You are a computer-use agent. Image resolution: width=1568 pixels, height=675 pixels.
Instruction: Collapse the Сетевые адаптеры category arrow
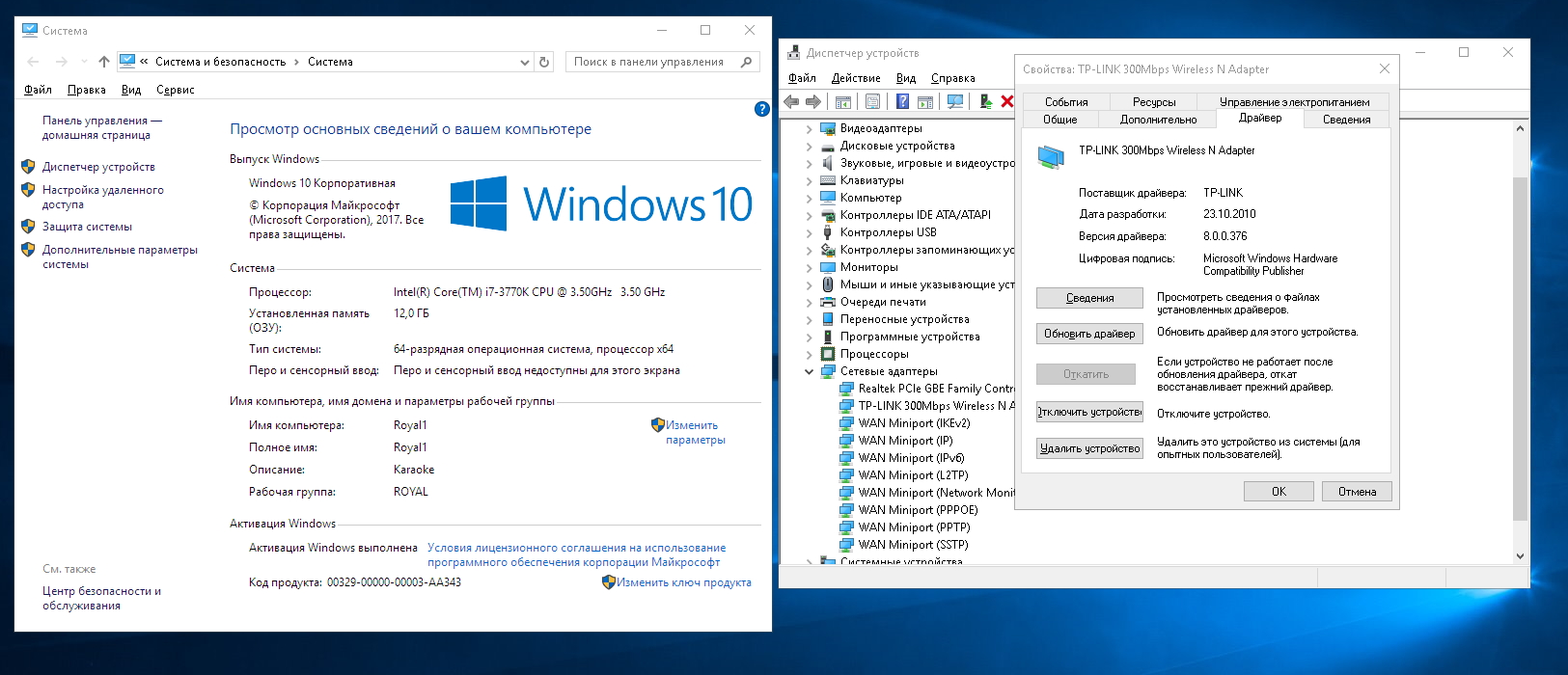809,371
